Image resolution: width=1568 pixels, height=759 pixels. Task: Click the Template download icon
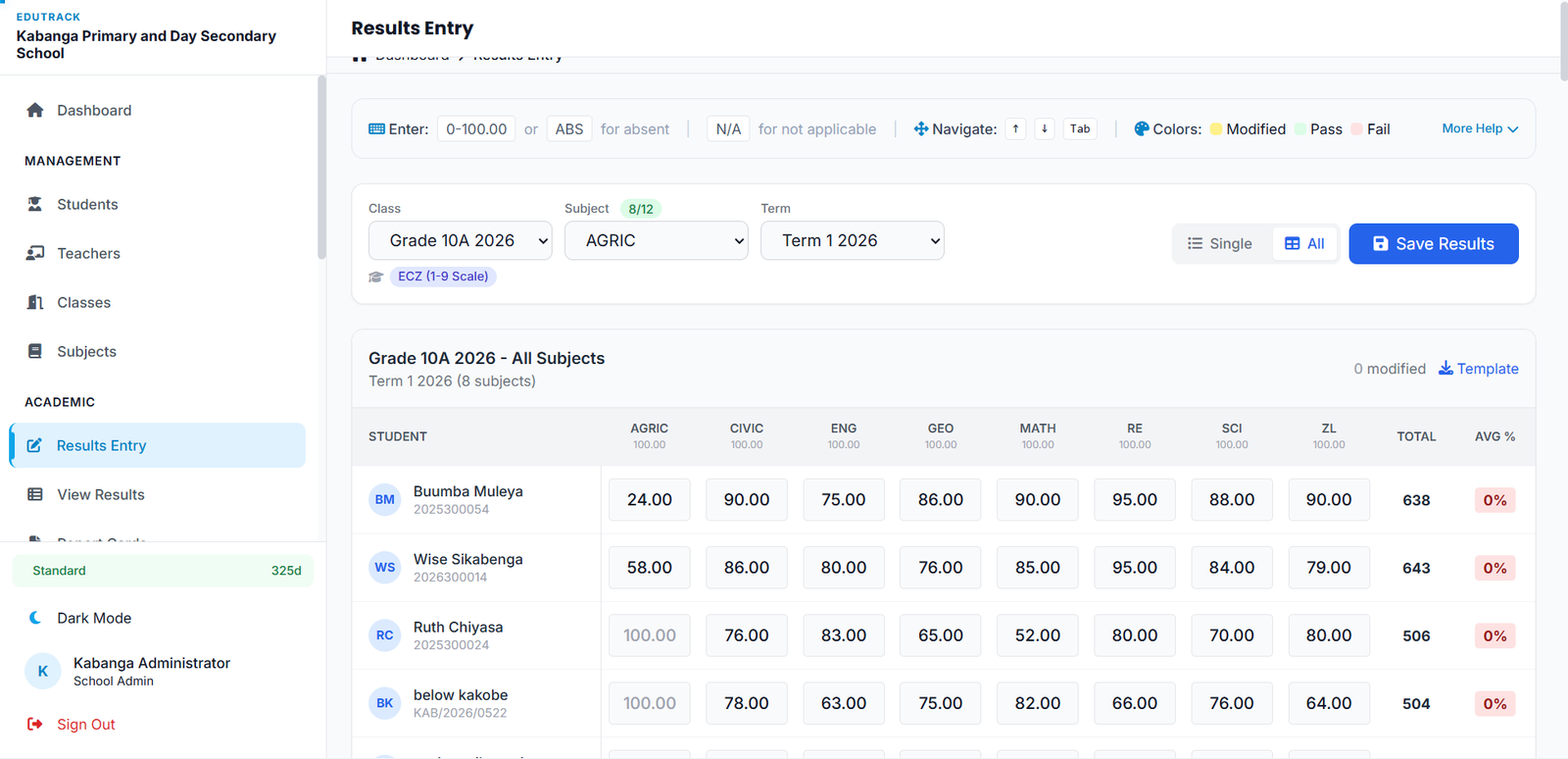tap(1445, 368)
